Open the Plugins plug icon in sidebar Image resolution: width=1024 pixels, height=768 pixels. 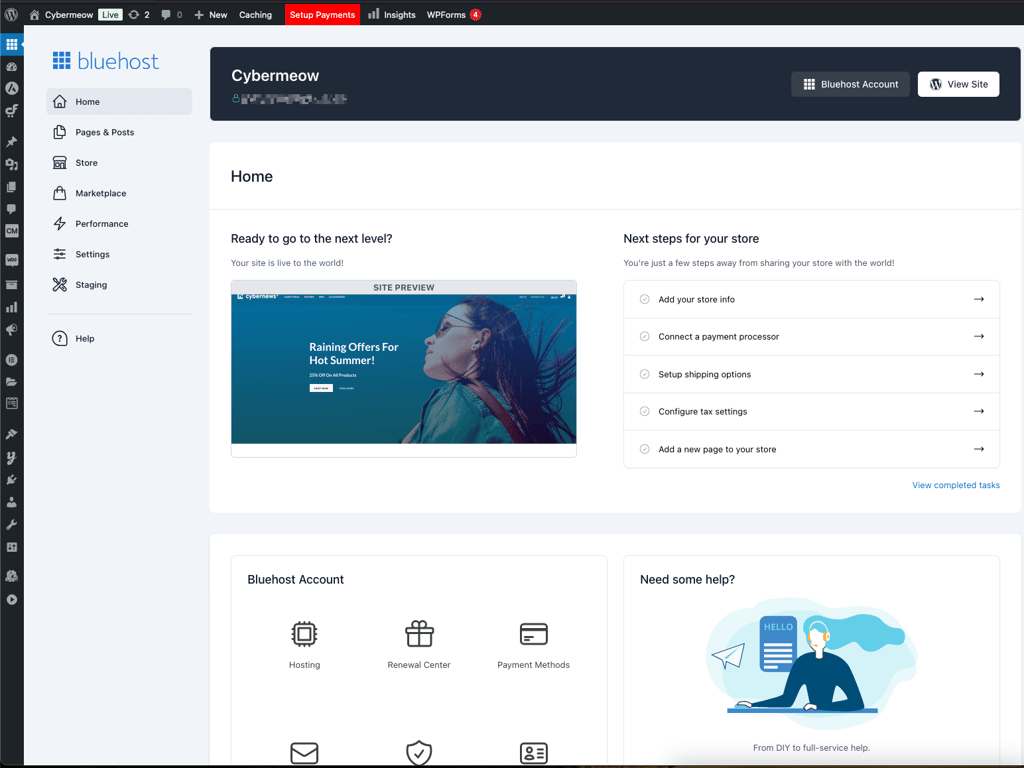pos(12,479)
